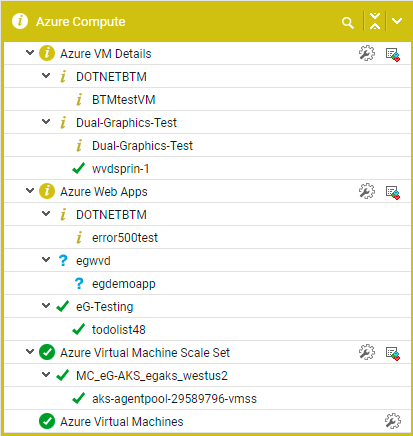
Task: Click info state icon of Azure VM Details
Action: point(47,53)
